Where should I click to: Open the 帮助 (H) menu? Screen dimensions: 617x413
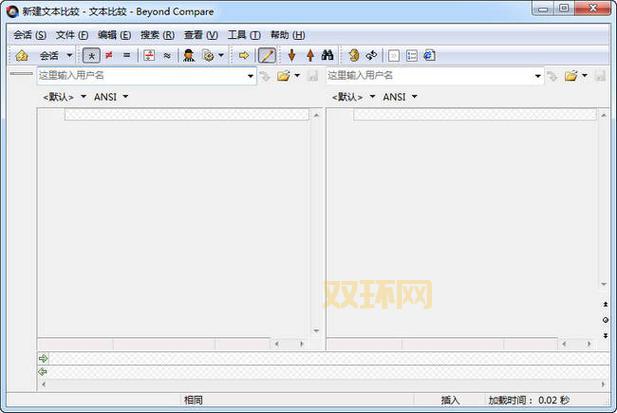[x=288, y=35]
